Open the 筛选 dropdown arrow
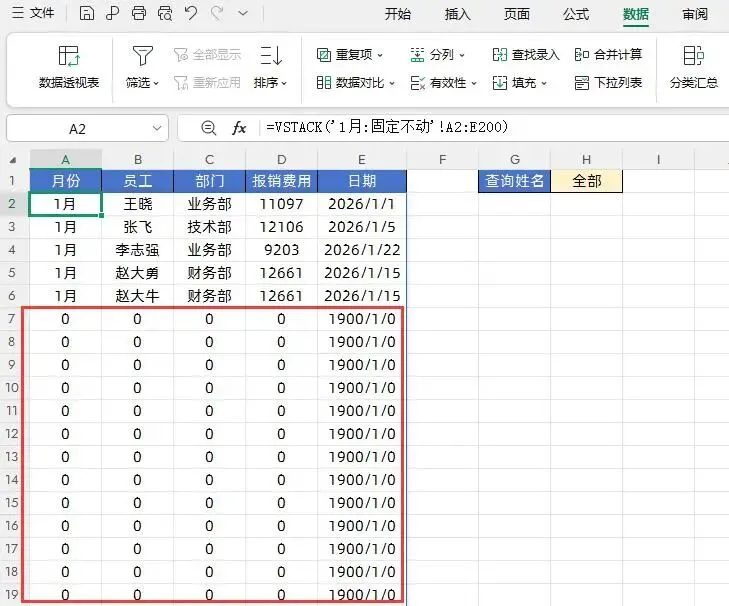The image size is (729, 606). (156, 83)
